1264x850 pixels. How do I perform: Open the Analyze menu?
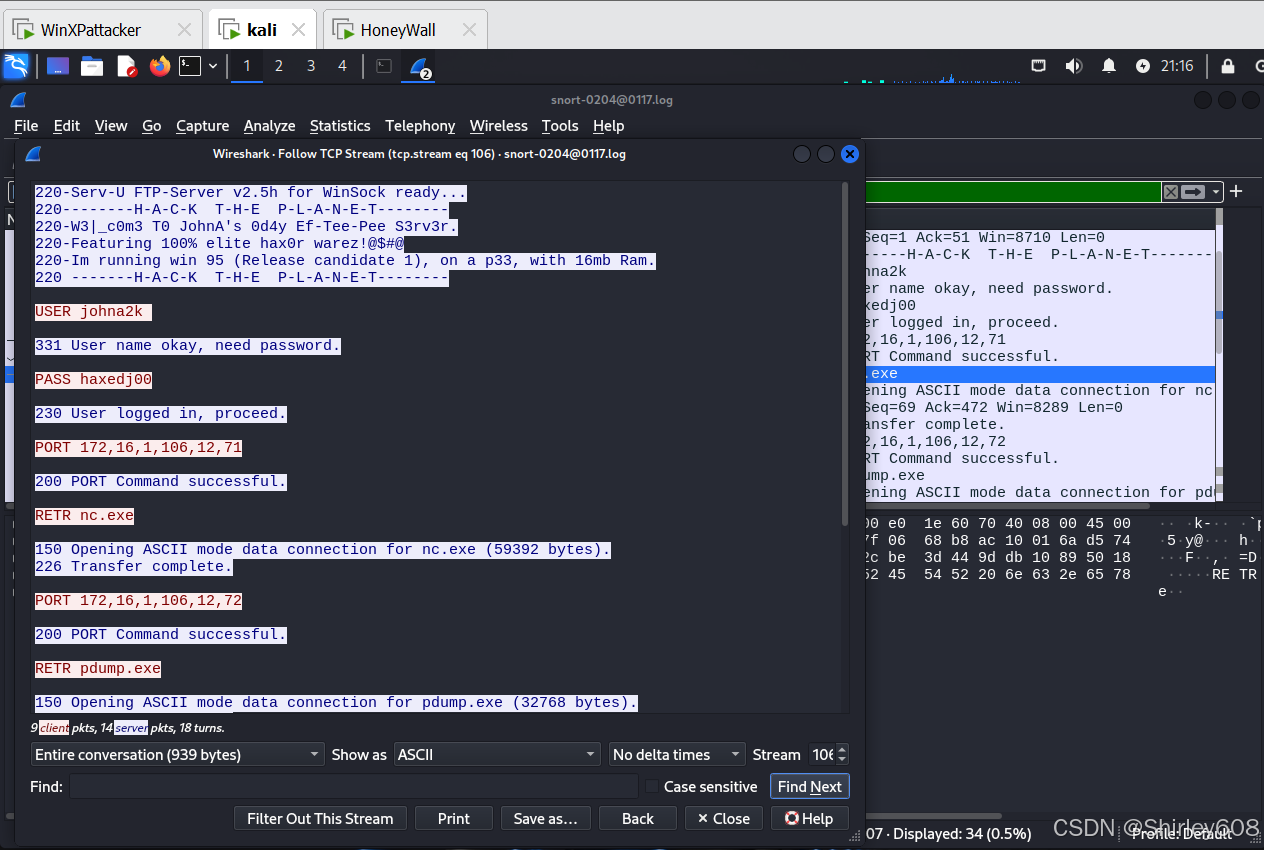[270, 125]
